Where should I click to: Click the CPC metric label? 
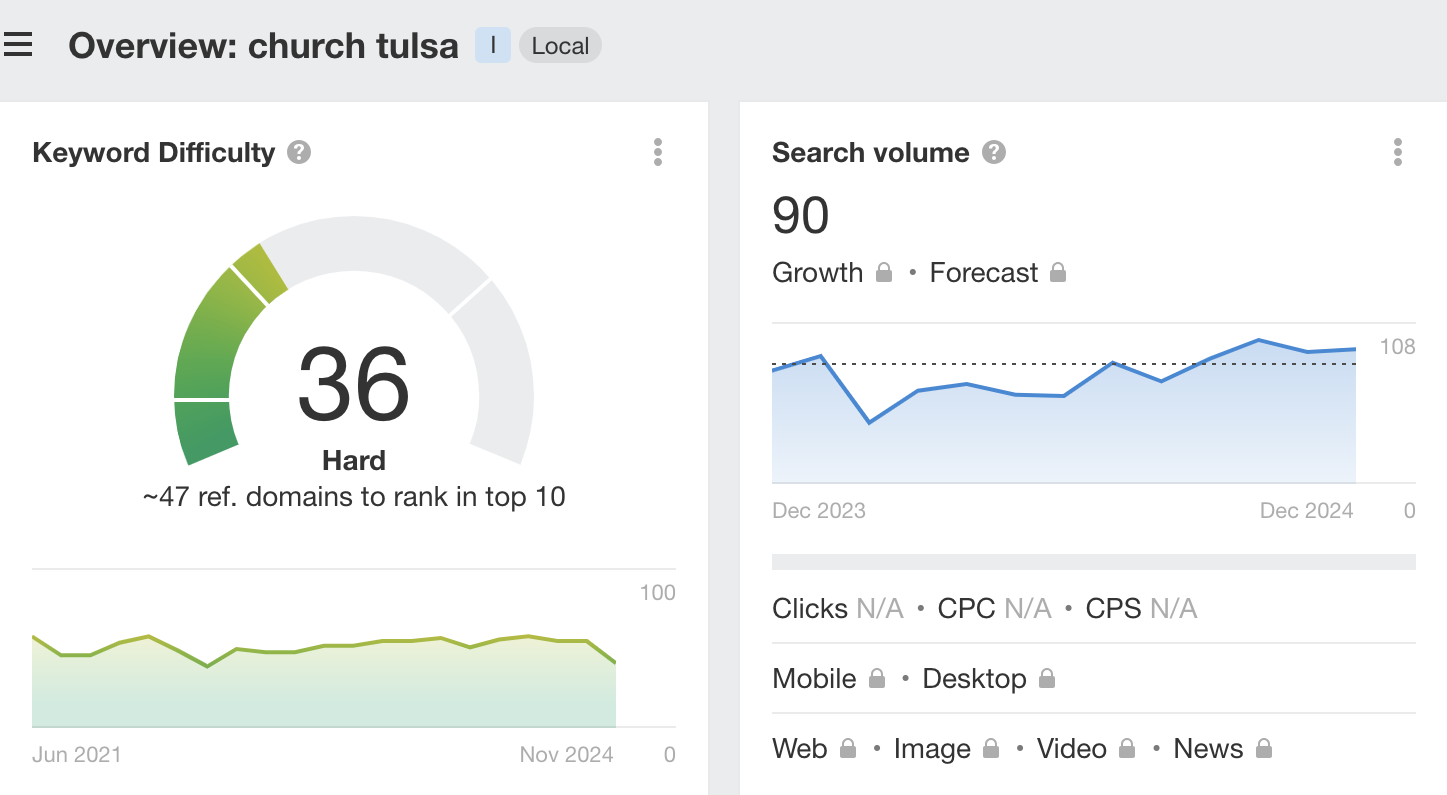pyautogui.click(x=966, y=609)
